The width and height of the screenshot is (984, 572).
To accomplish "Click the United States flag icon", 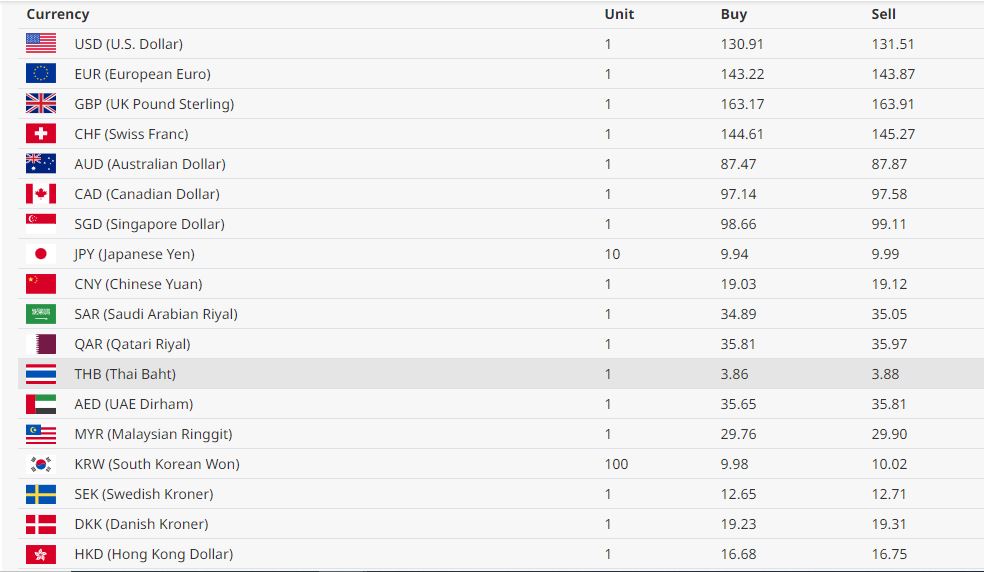I will click(x=41, y=44).
